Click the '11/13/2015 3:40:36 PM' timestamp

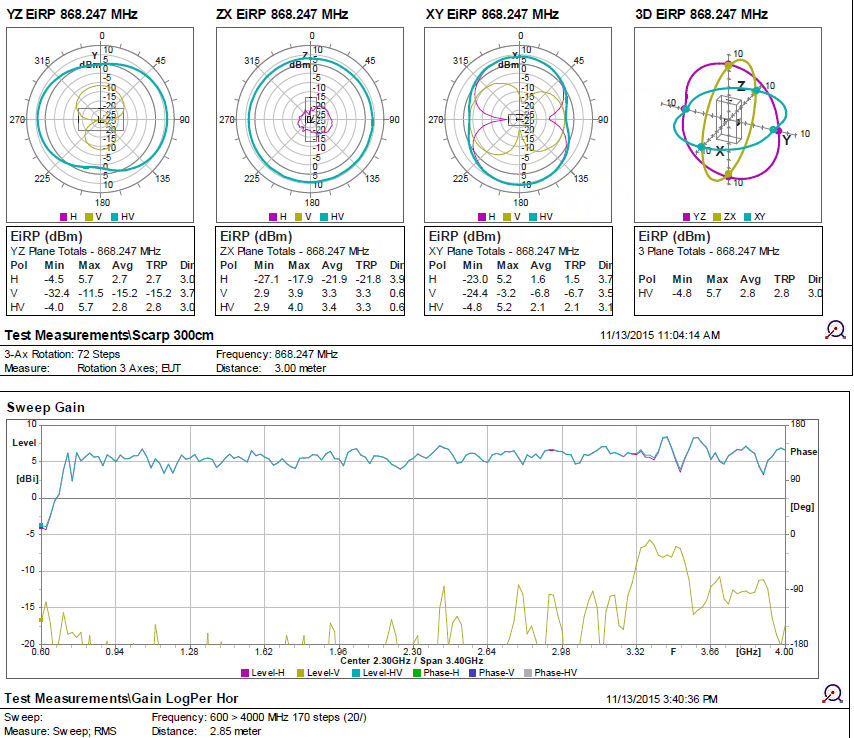coord(662,699)
